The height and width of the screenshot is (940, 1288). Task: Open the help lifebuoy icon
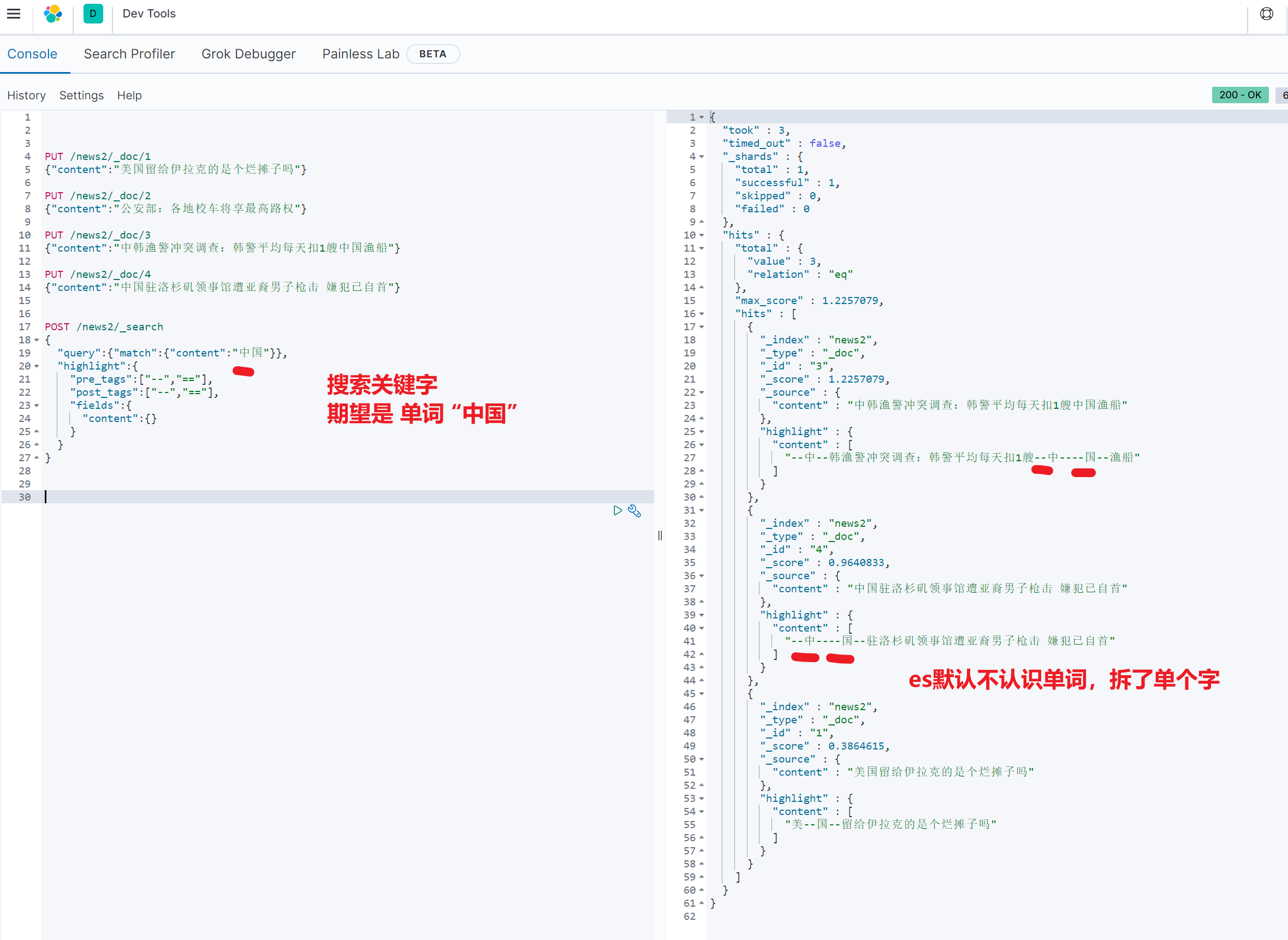(1266, 14)
